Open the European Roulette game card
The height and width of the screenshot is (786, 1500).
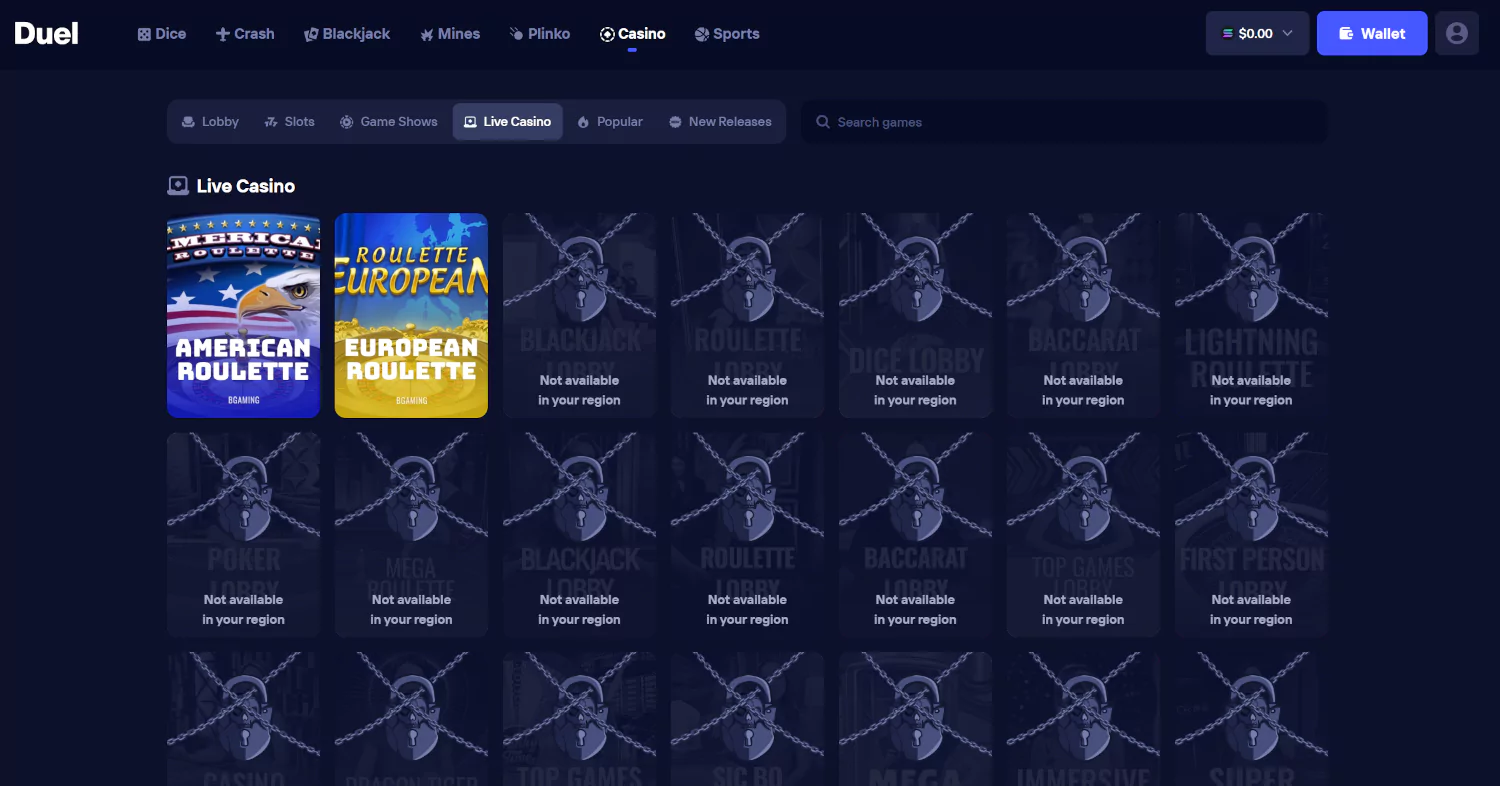point(411,315)
